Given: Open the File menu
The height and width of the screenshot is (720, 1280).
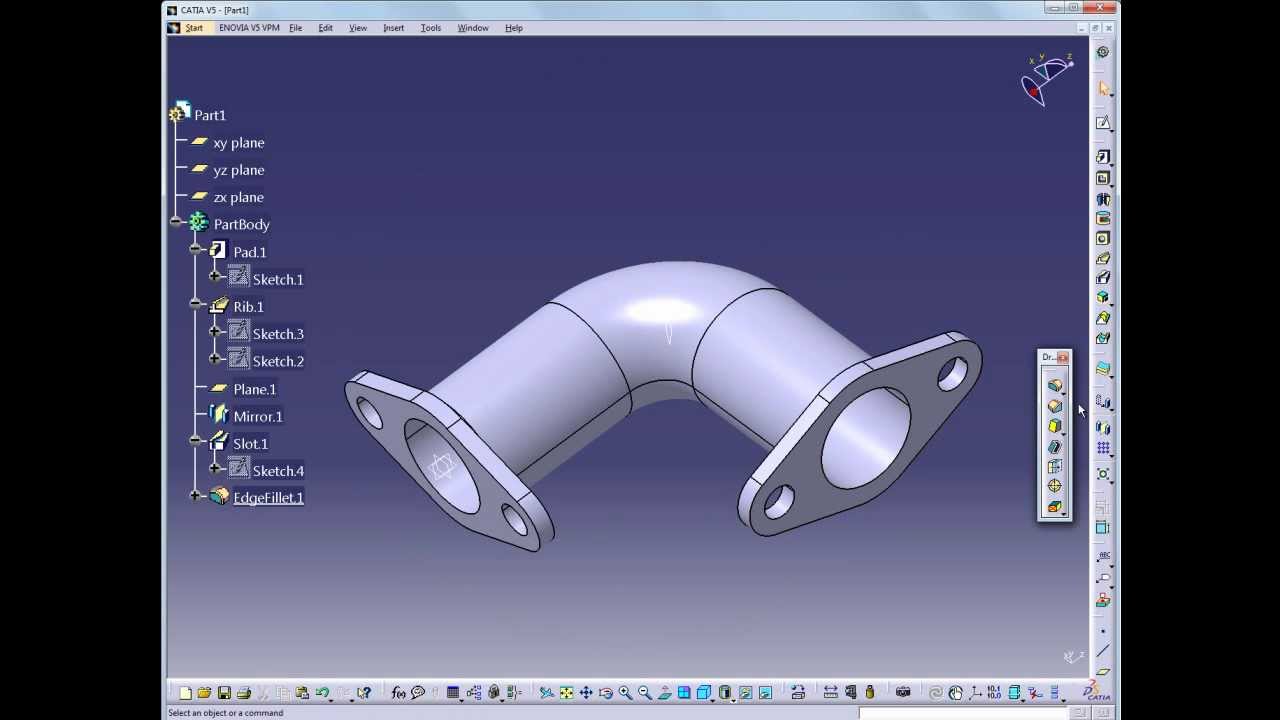Looking at the screenshot, I should [296, 28].
